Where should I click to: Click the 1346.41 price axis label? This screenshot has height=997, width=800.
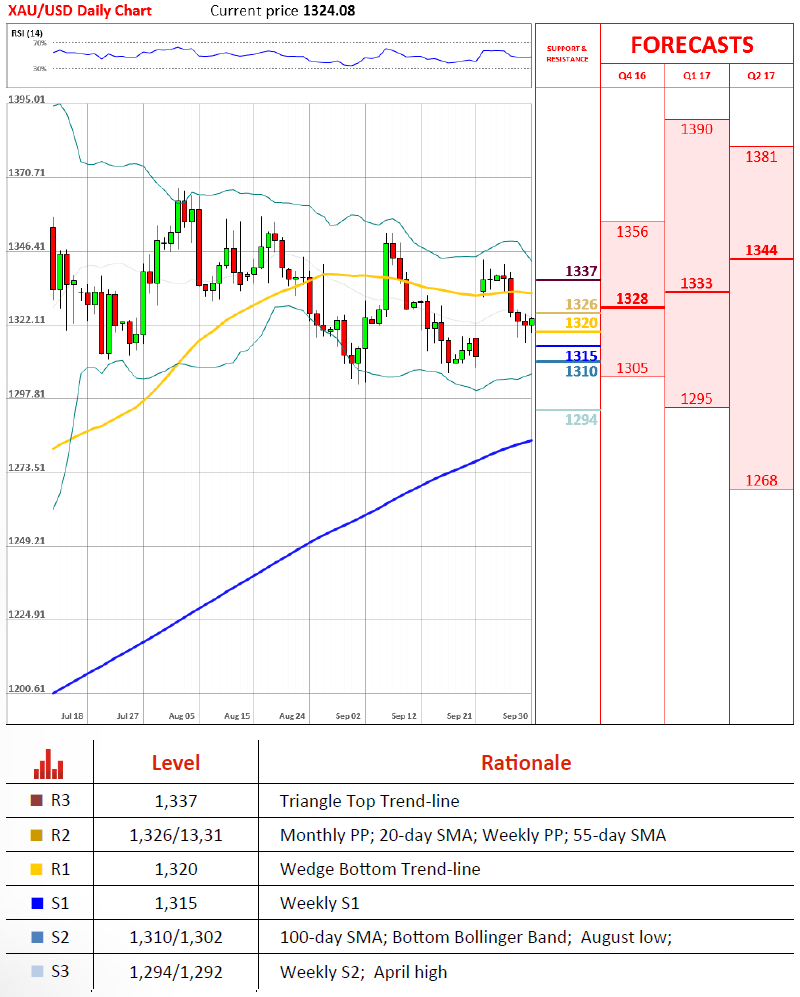27,246
